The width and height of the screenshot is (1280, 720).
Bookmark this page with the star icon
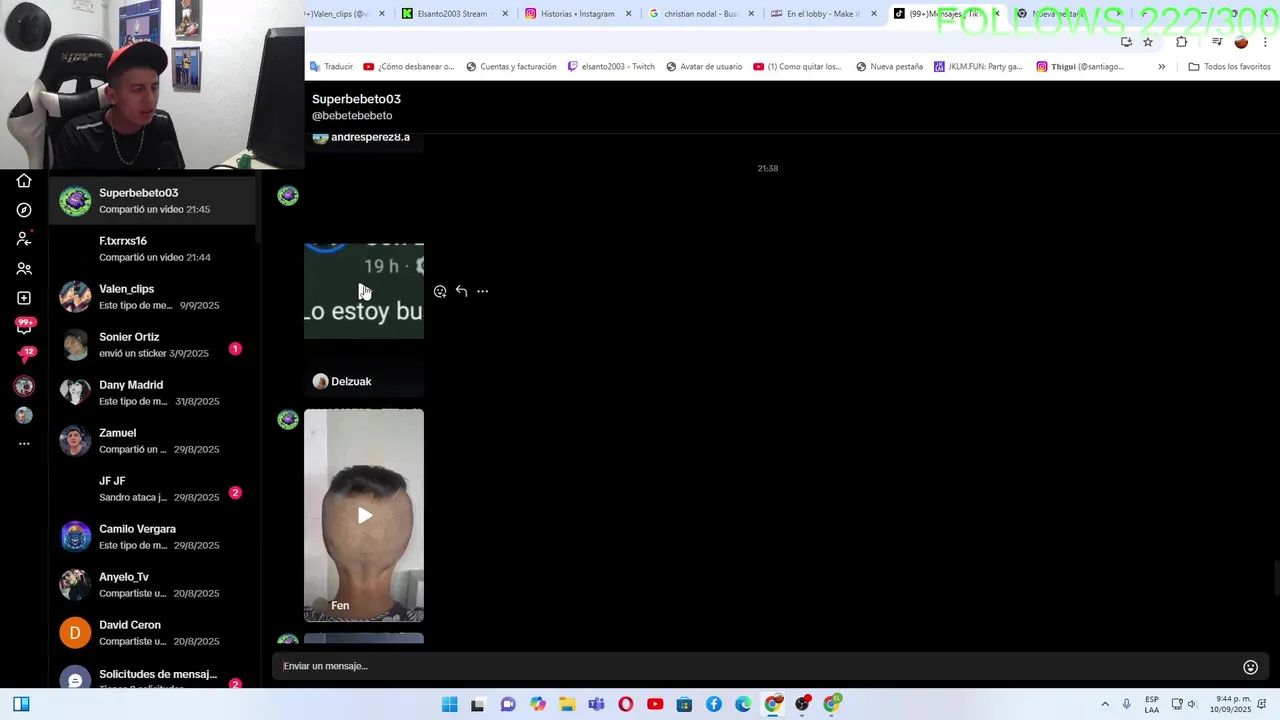point(1148,42)
